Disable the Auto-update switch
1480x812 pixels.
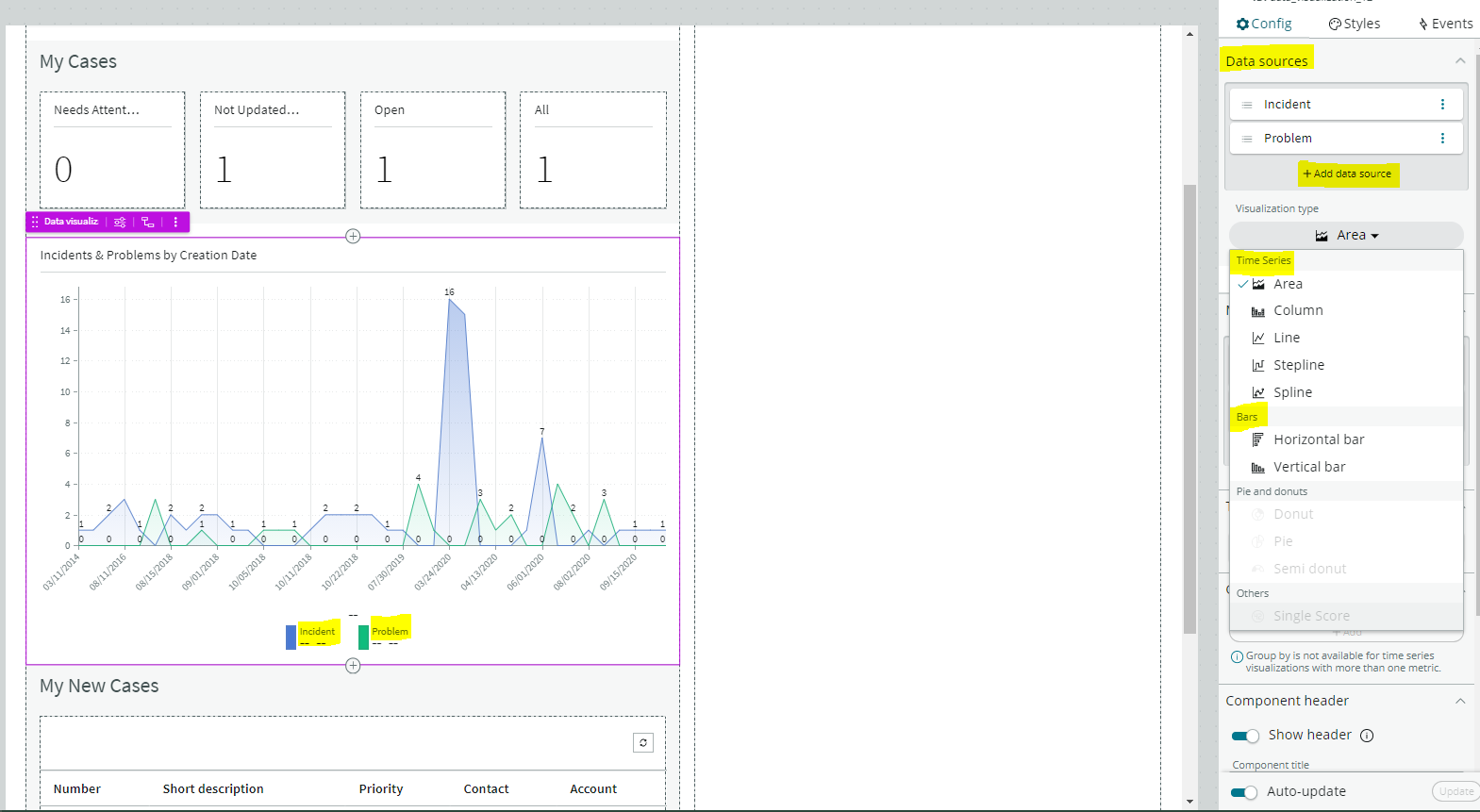coord(1245,792)
